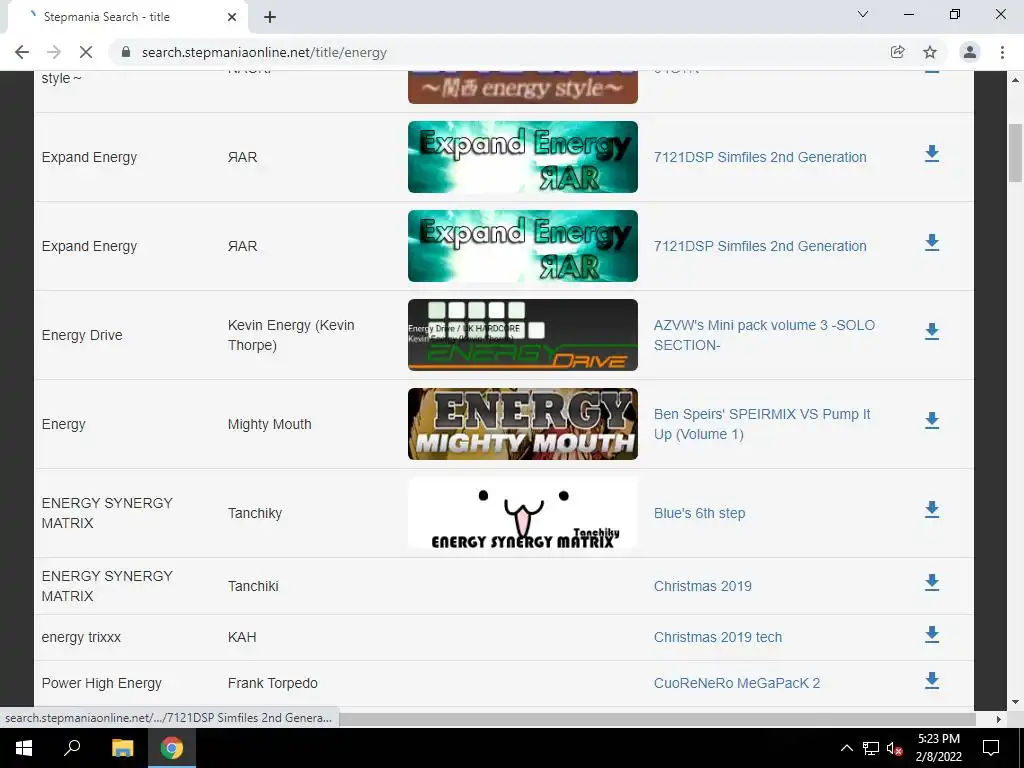View site security lock info
1024x768 pixels.
click(x=126, y=52)
